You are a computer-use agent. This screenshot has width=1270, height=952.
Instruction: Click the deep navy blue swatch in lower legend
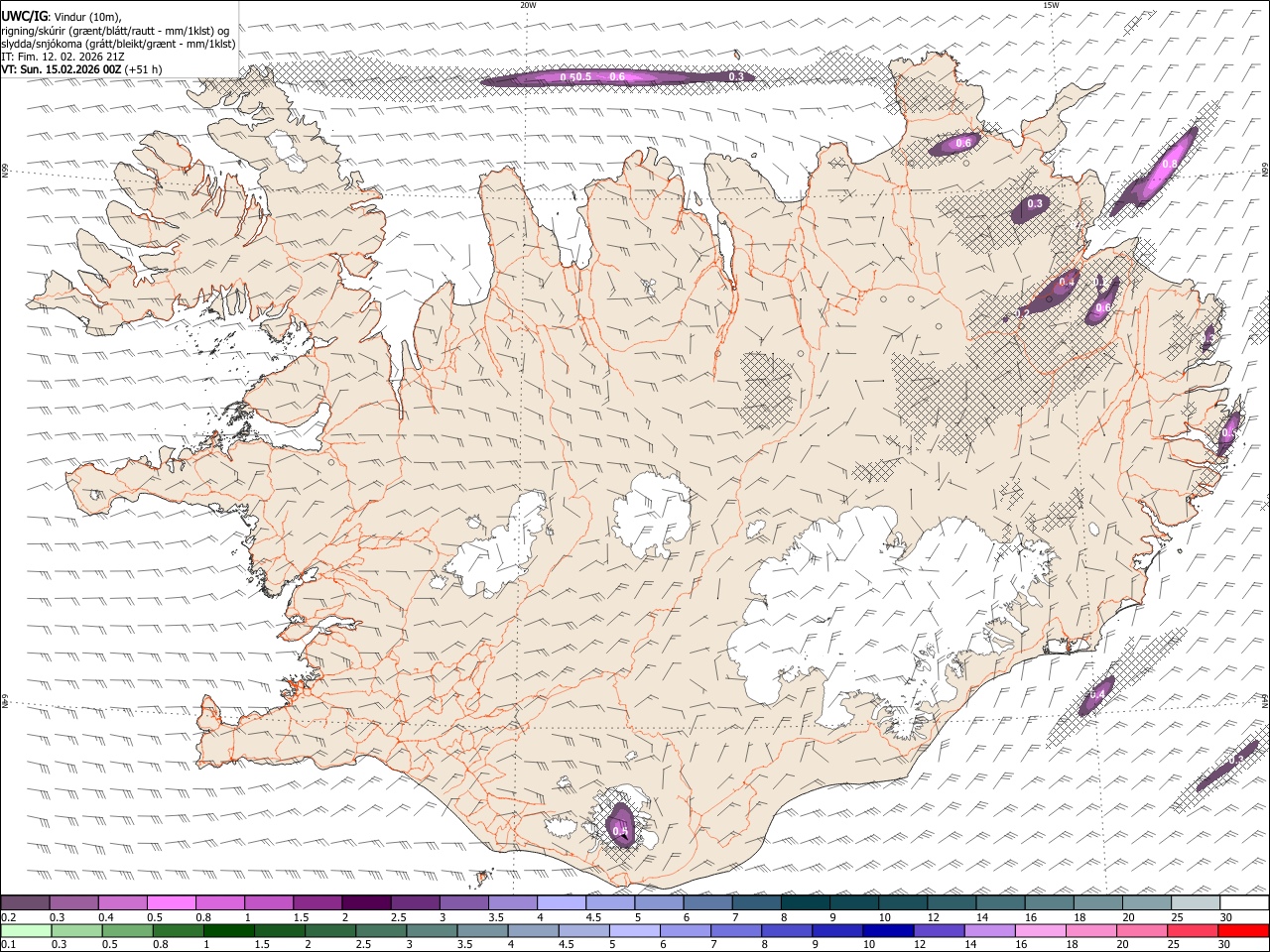pos(886,930)
